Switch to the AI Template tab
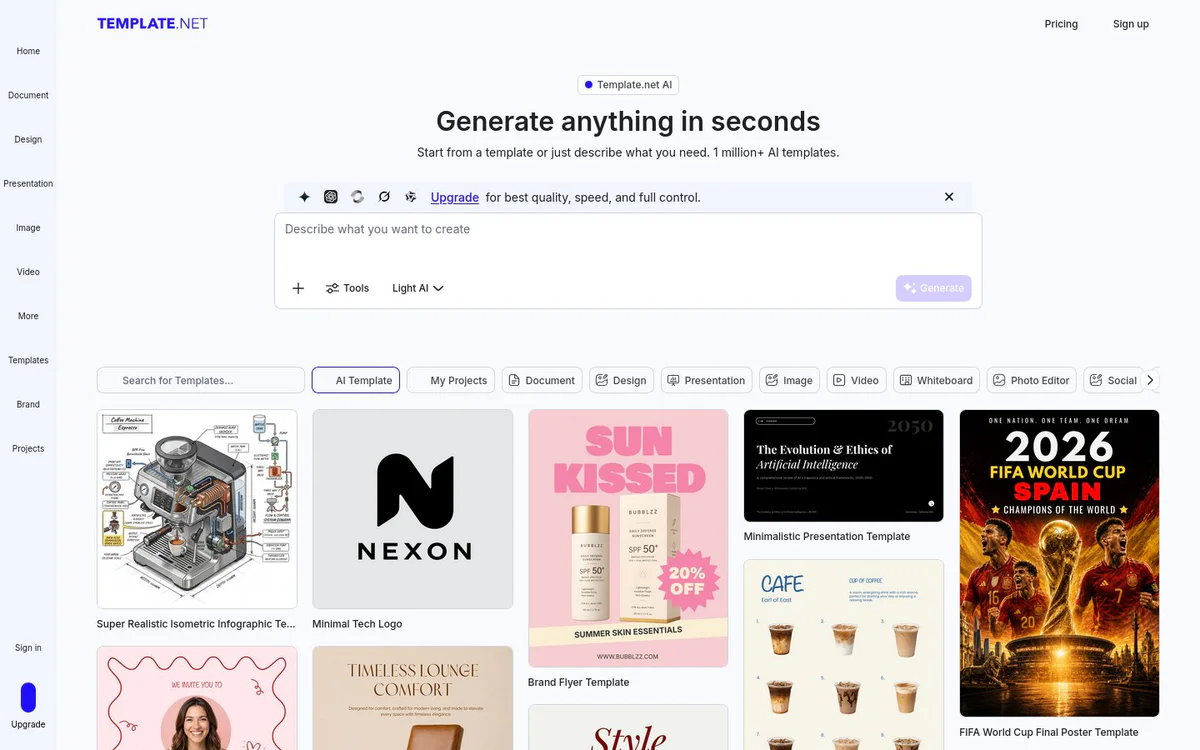The height and width of the screenshot is (750, 1200). [356, 380]
